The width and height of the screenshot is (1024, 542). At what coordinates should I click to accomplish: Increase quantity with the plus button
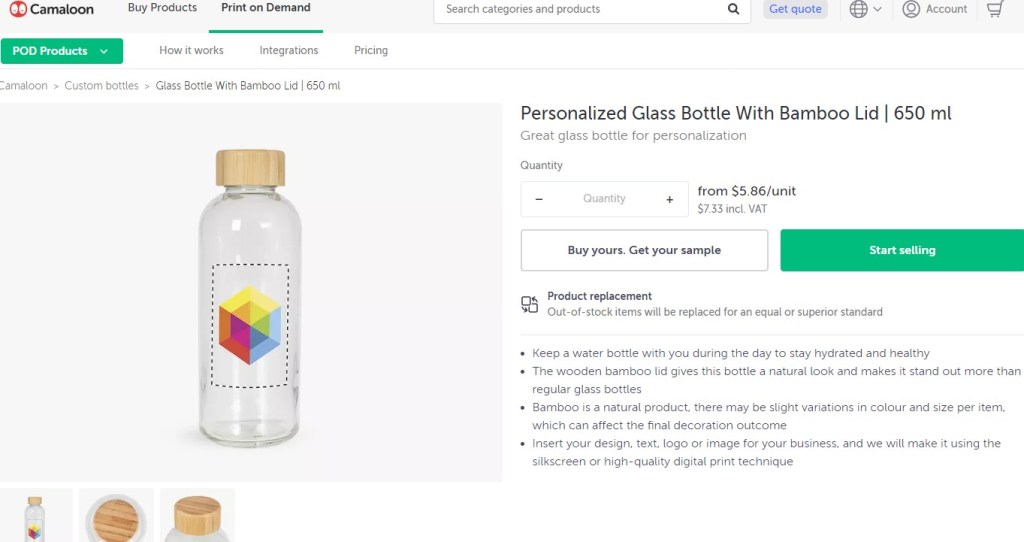[670, 199]
